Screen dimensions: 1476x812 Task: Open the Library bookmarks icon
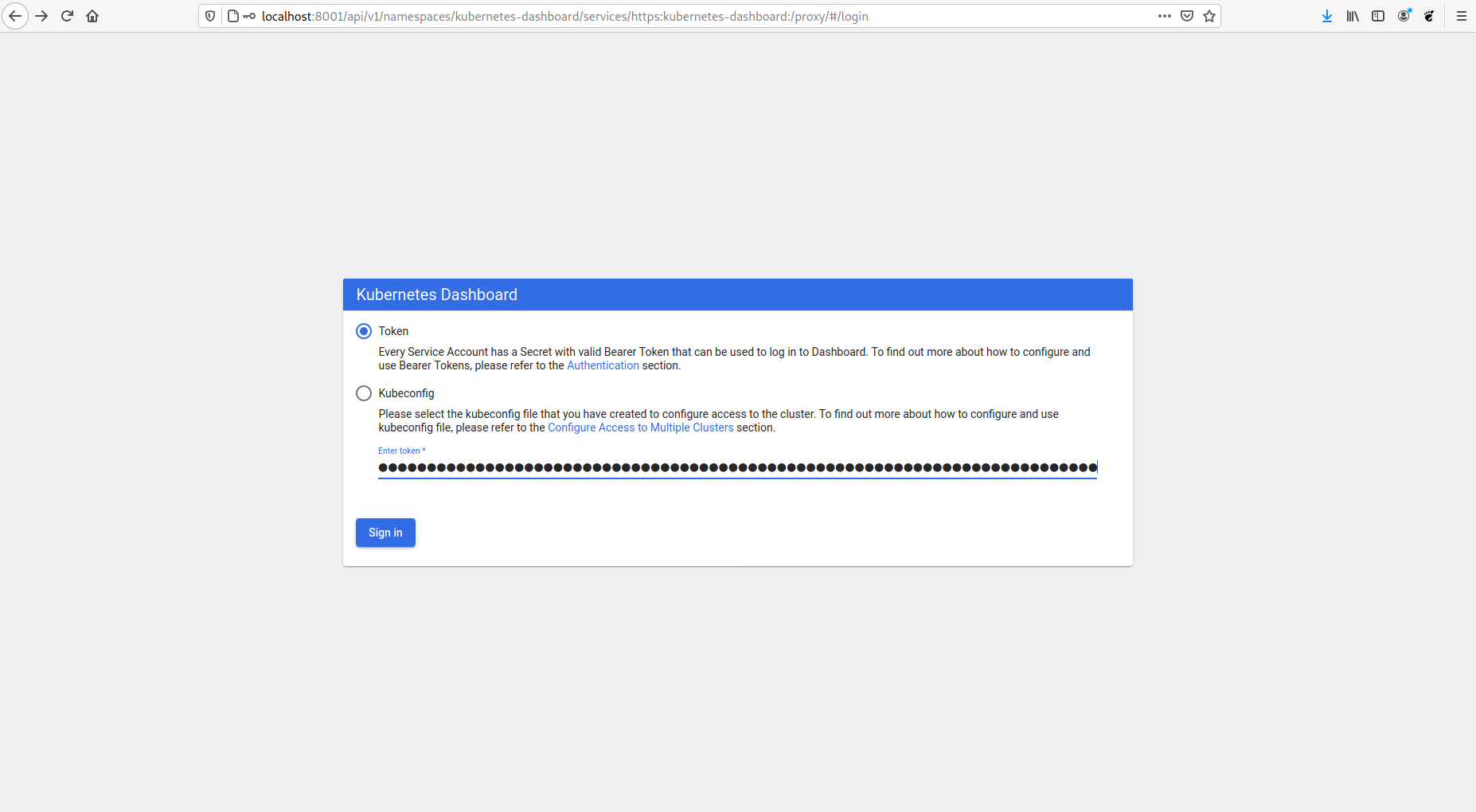pos(1353,16)
